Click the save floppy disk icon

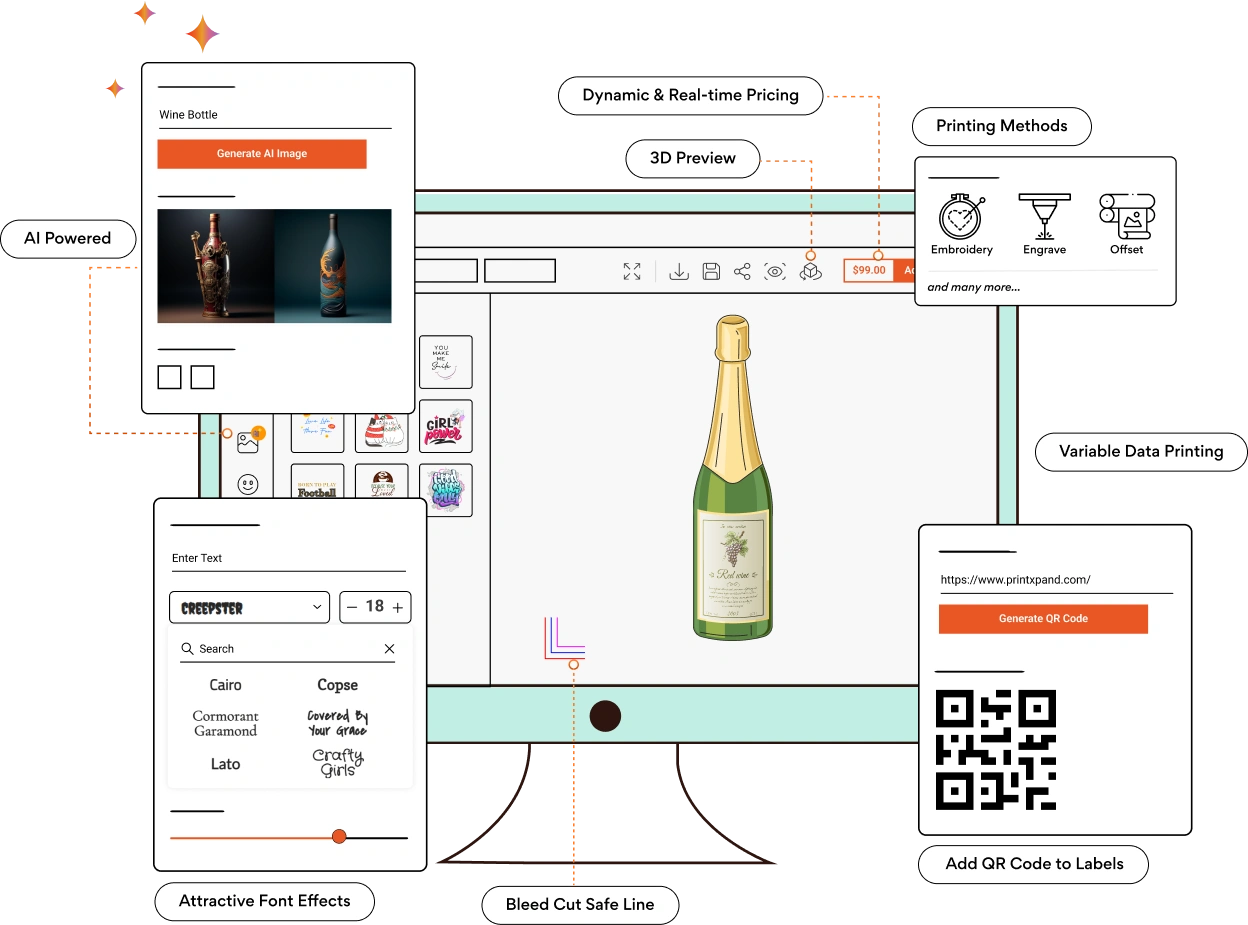(711, 271)
